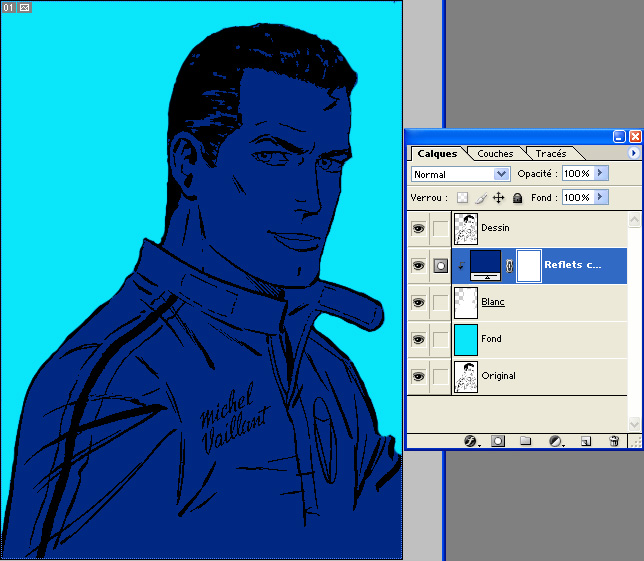Click the Original layer thumbnail
The width and height of the screenshot is (644, 561).
point(466,377)
